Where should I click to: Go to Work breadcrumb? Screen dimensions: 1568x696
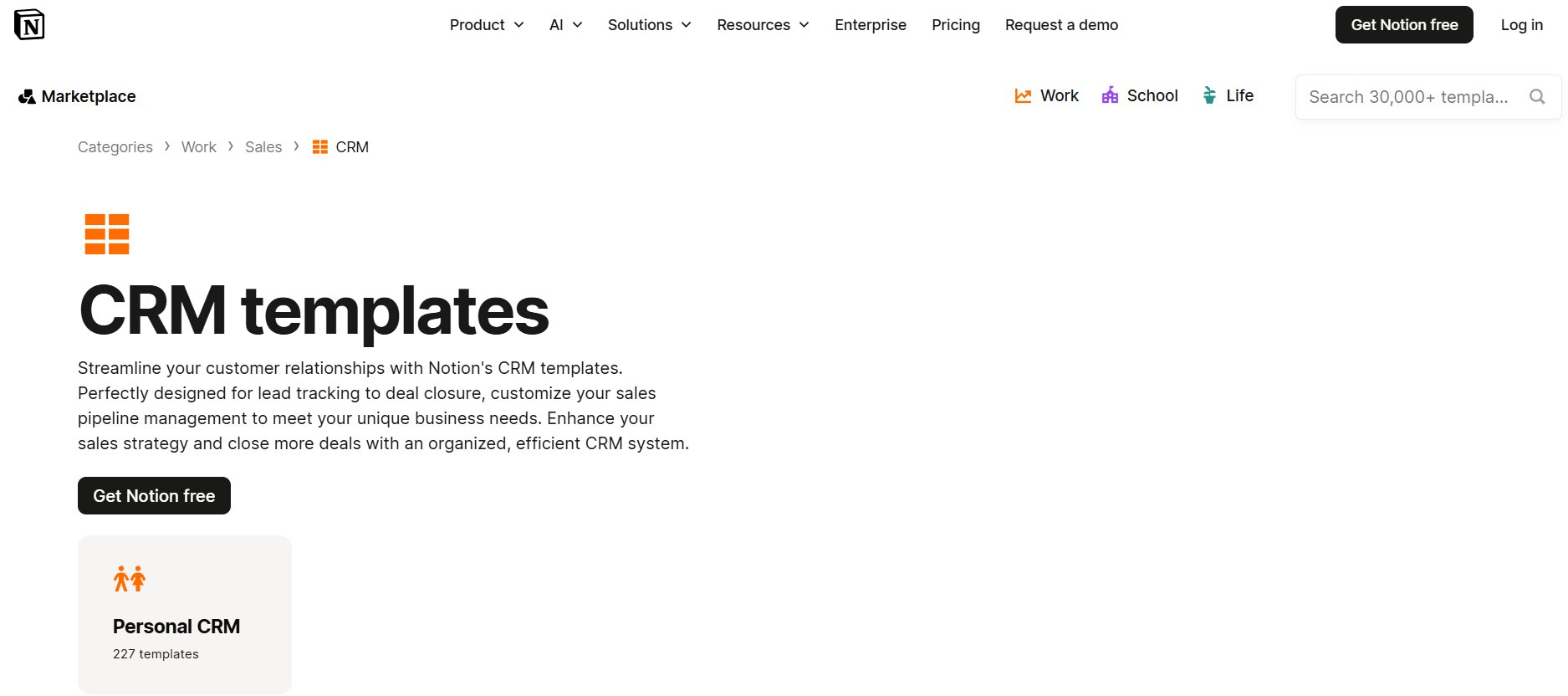[x=199, y=147]
